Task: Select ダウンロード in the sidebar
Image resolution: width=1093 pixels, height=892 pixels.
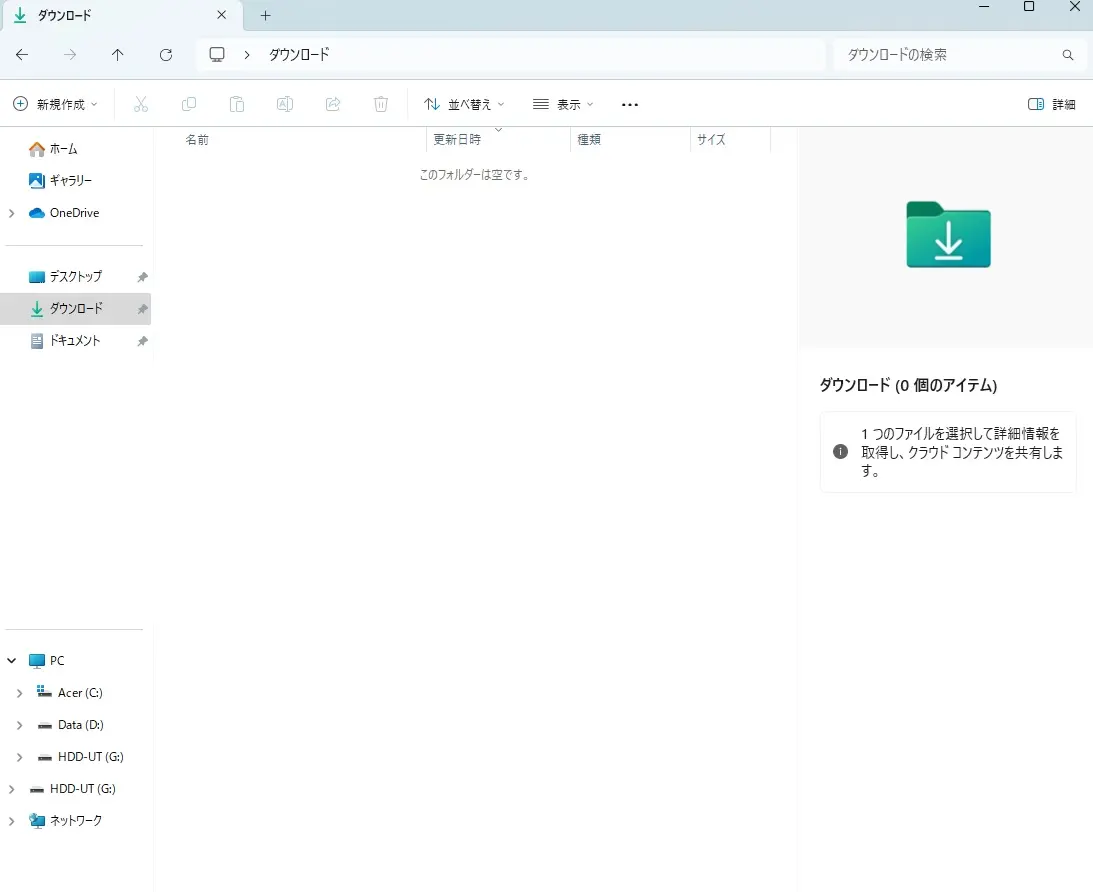Action: (76, 309)
